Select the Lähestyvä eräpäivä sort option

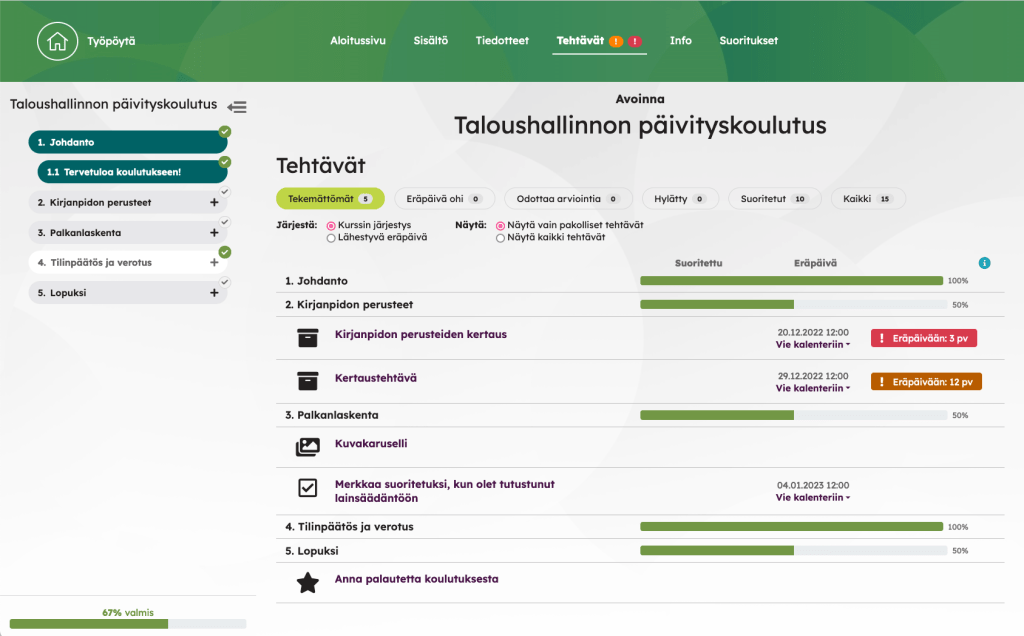coord(331,238)
